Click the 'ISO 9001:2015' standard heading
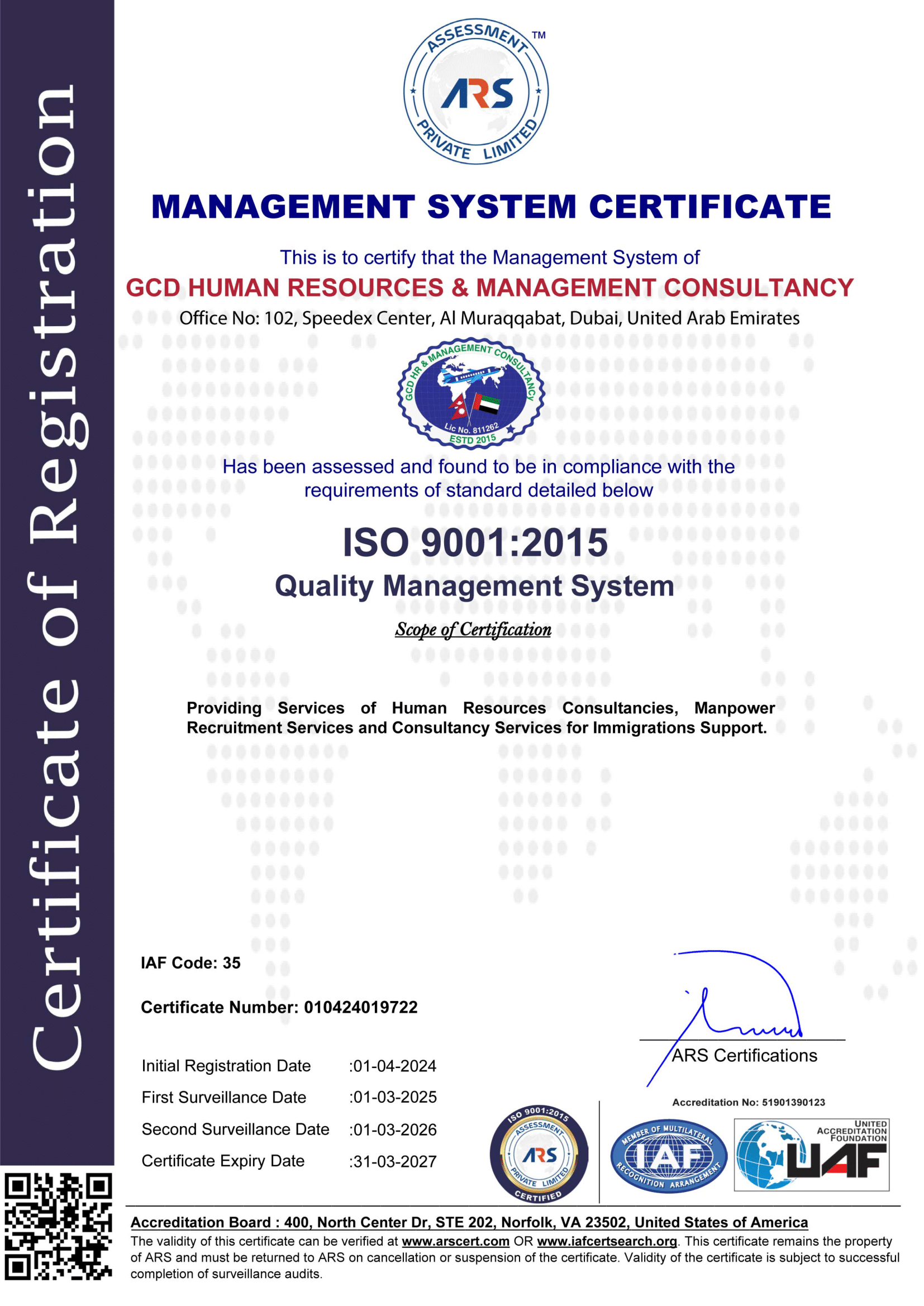The image size is (924, 1306). 475,542
